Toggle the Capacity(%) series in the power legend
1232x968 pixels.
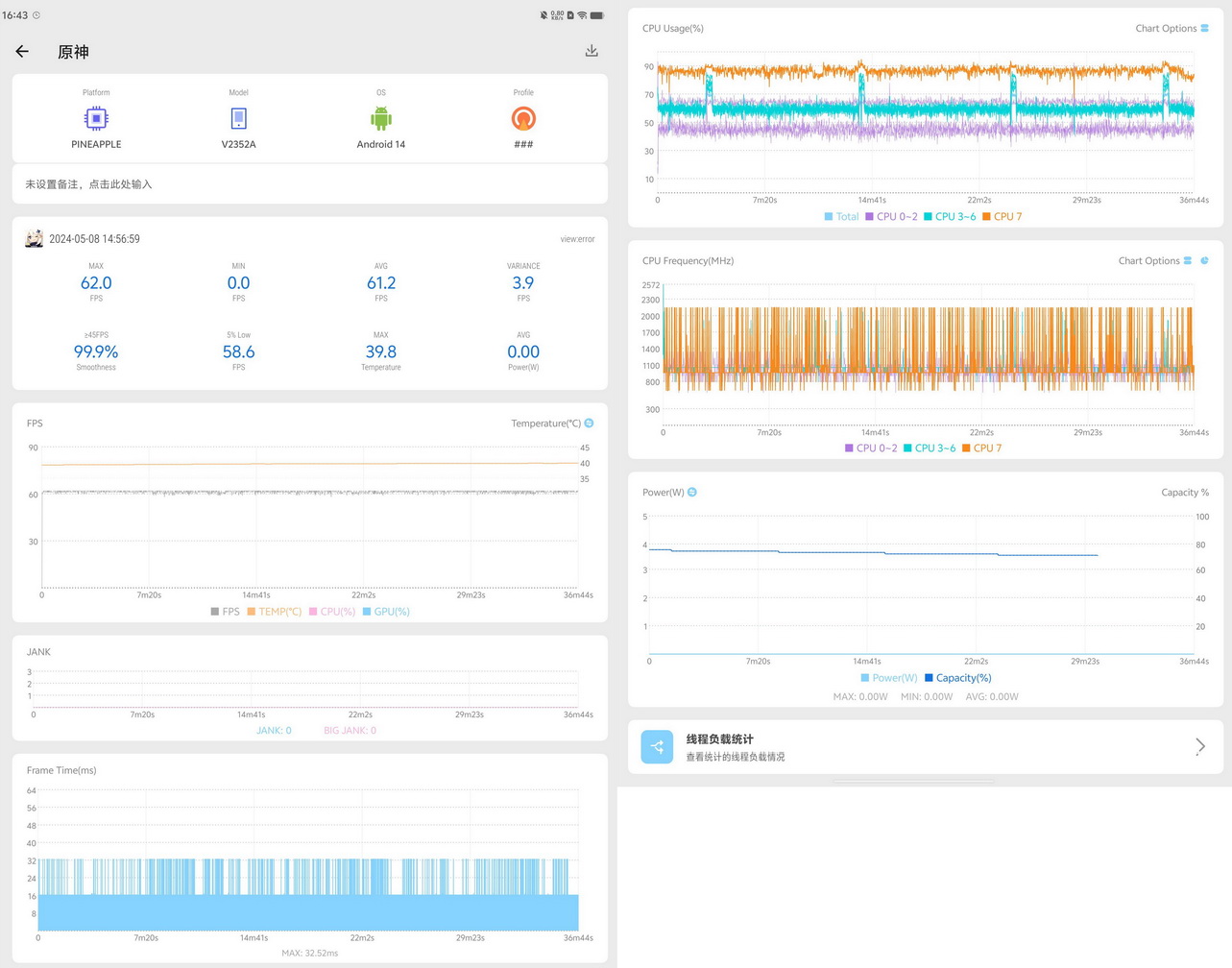coord(958,678)
